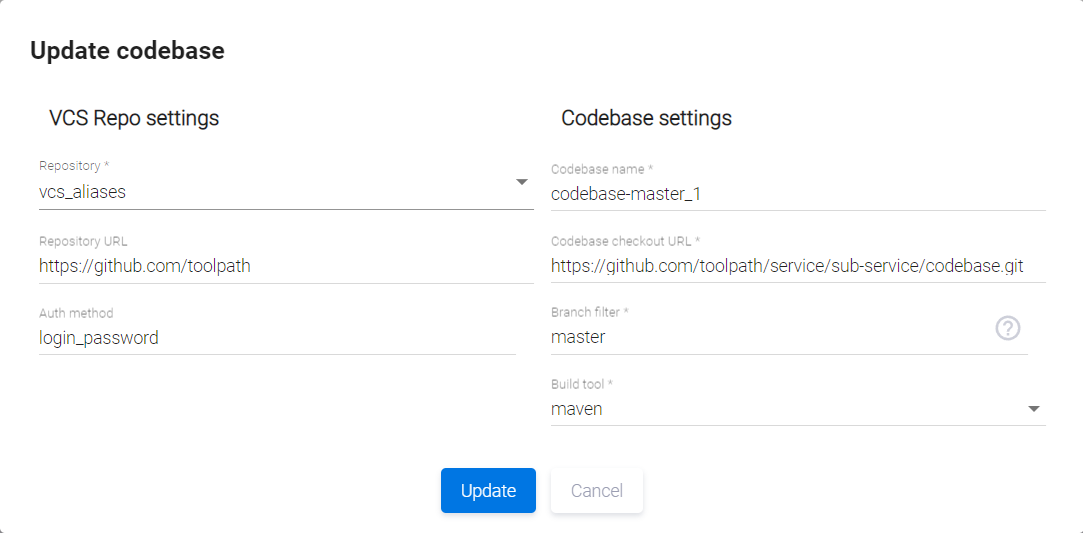Click the Branch filter label text
The width and height of the screenshot is (1083, 533).
(589, 312)
